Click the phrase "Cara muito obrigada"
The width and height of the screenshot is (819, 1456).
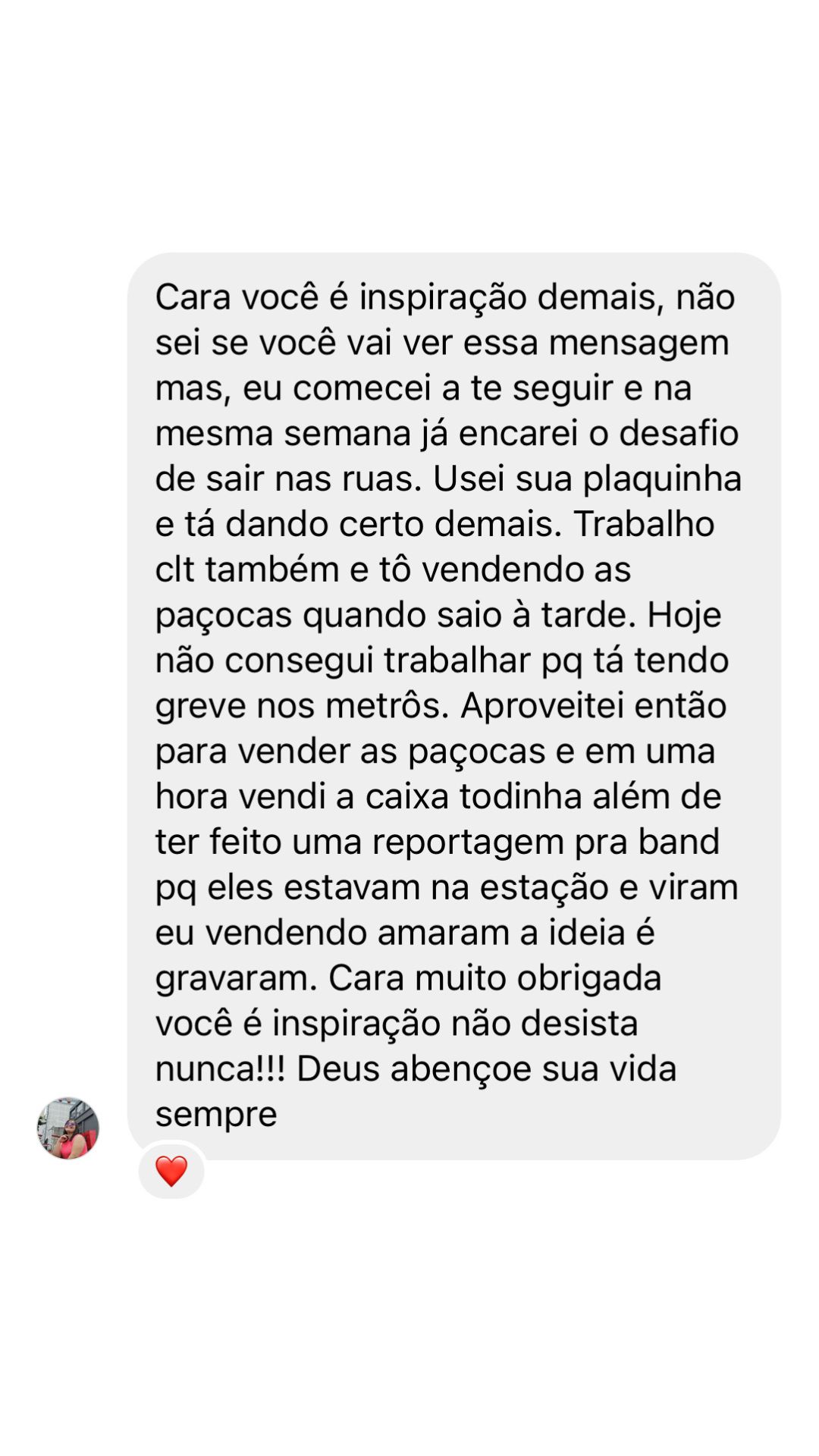click(x=494, y=979)
